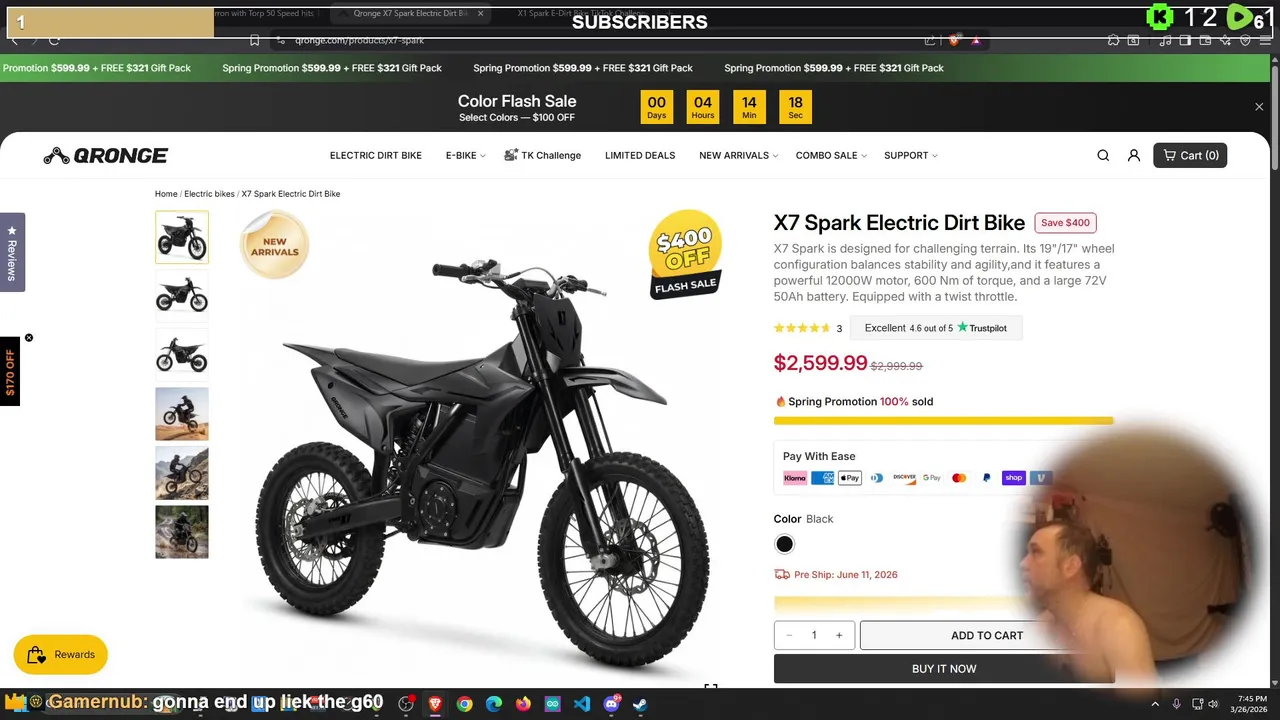Increase quantity with the plus stepper
The height and width of the screenshot is (720, 1280).
[839, 635]
